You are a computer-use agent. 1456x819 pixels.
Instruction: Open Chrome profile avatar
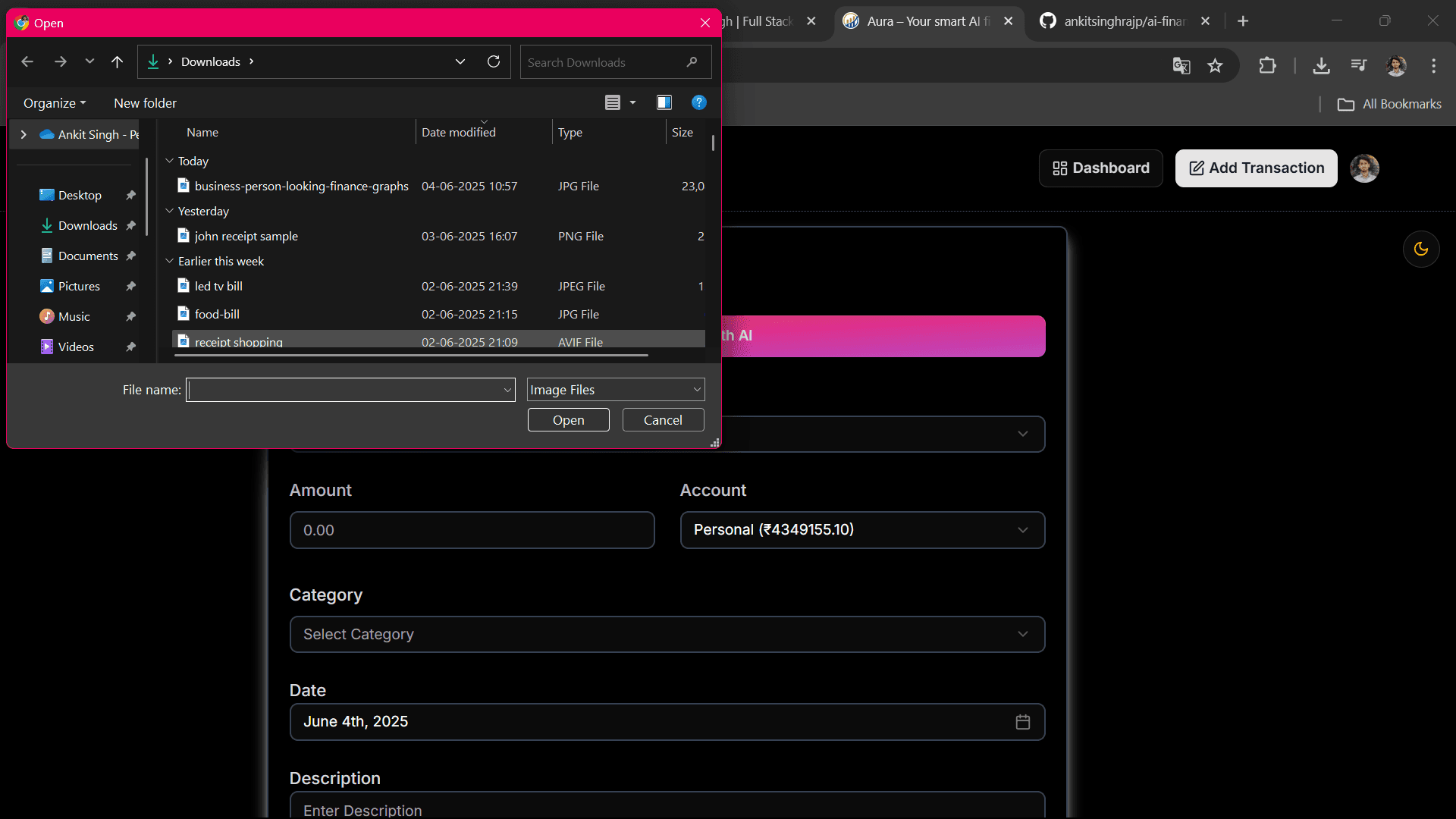[x=1396, y=66]
